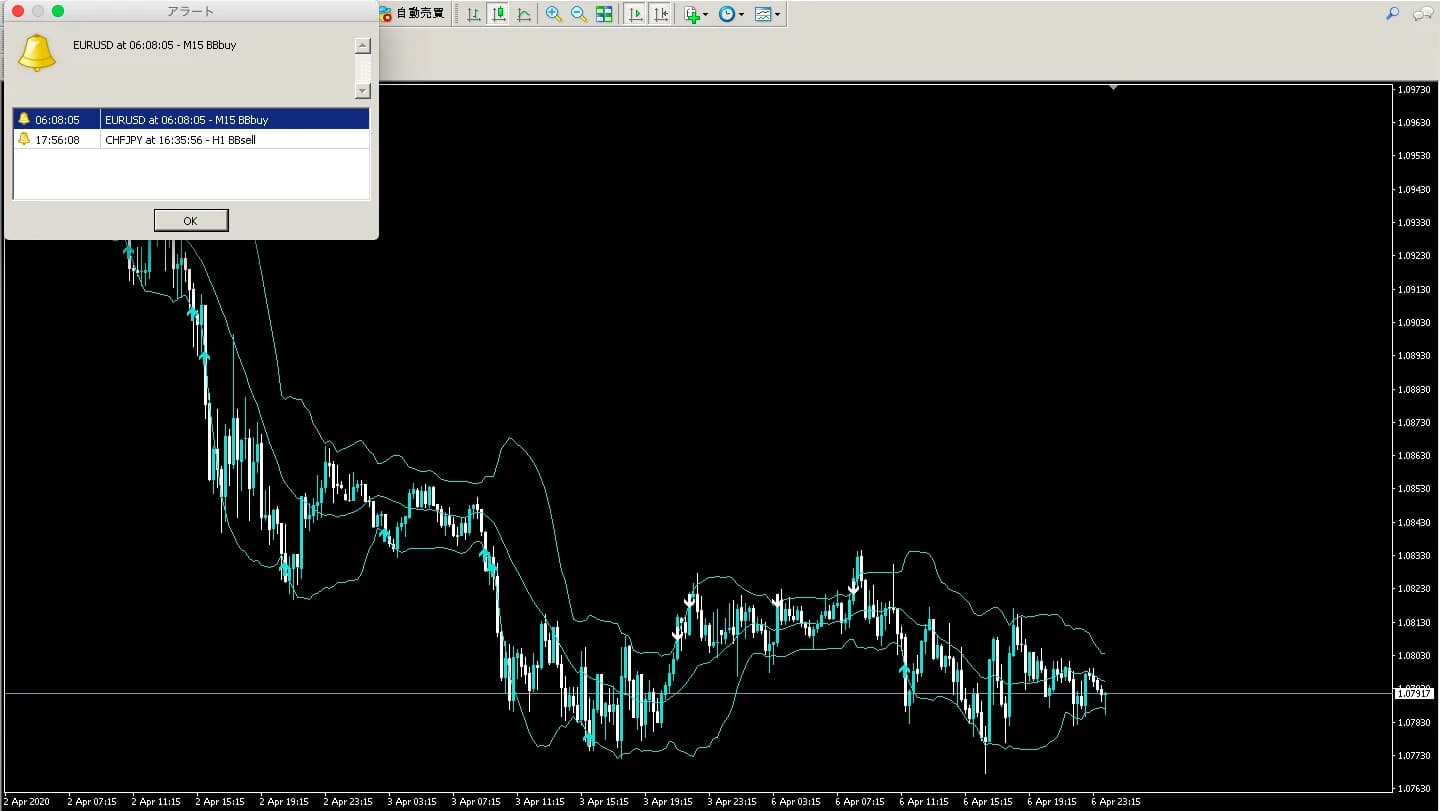The image size is (1440, 811).
Task: Click the 1.07917 current price label
Action: 1416,693
